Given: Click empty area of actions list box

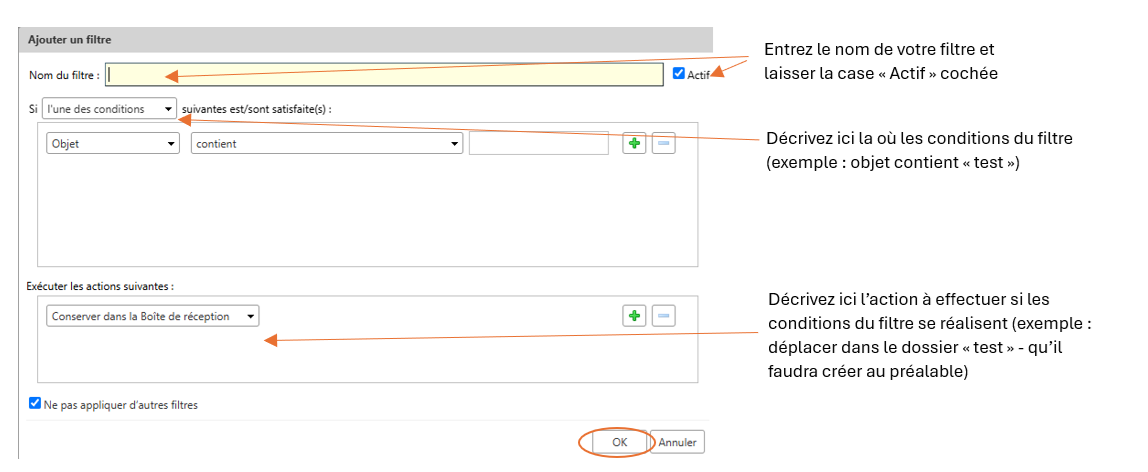Looking at the screenshot, I should (368, 355).
